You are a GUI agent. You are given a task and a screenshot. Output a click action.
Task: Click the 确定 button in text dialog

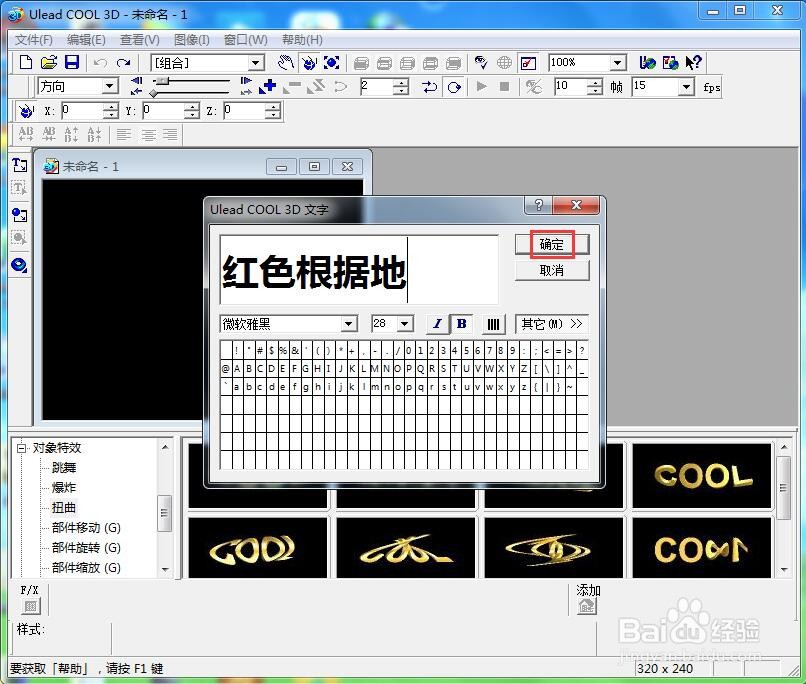coord(552,244)
